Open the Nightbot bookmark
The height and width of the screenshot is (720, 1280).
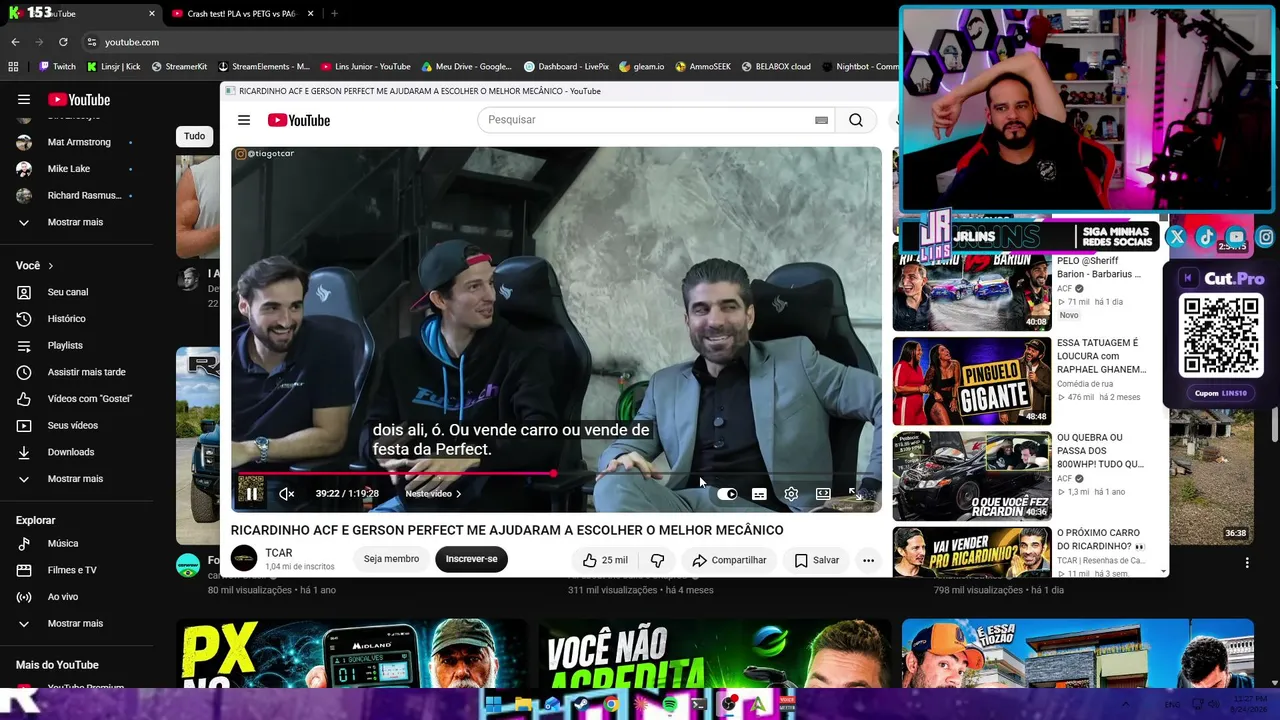pos(860,67)
